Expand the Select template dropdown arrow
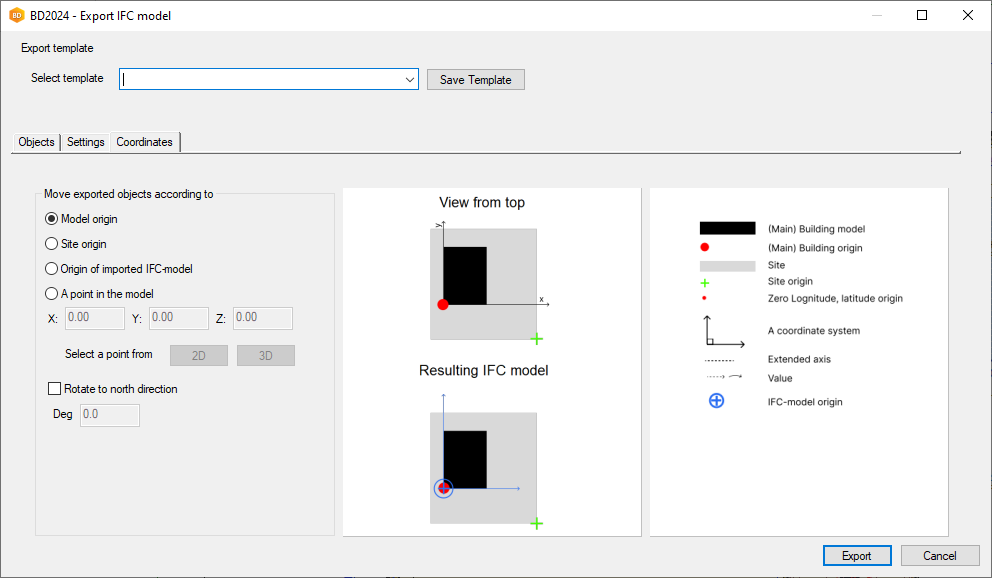 pos(410,80)
